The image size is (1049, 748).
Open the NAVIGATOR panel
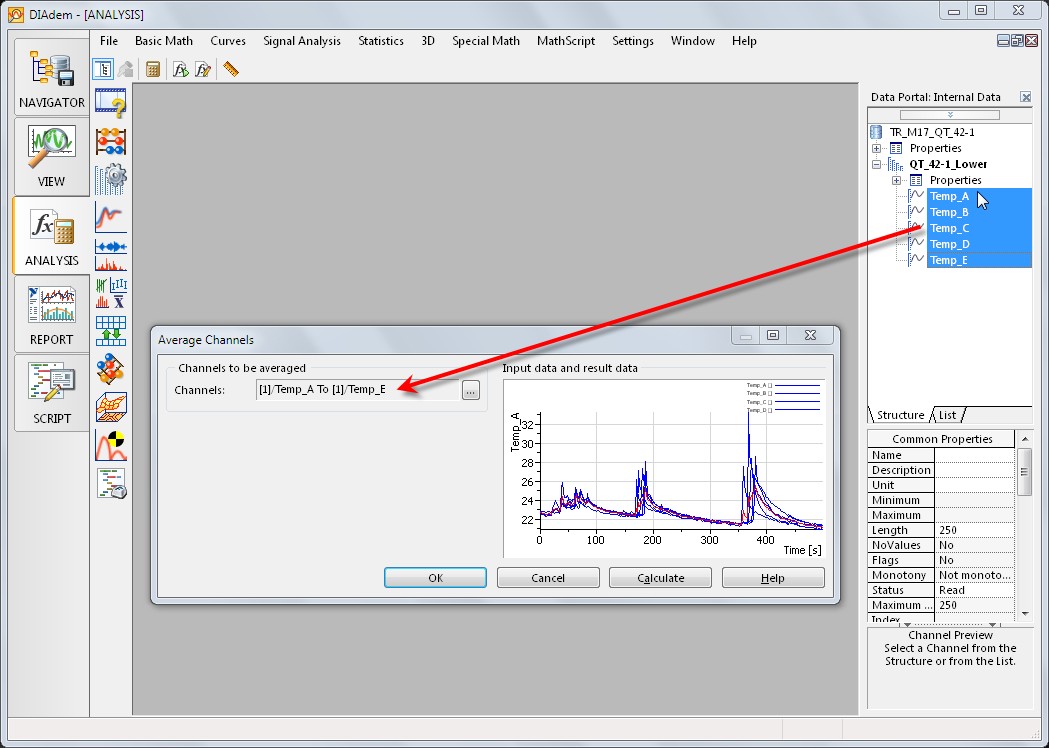click(50, 77)
